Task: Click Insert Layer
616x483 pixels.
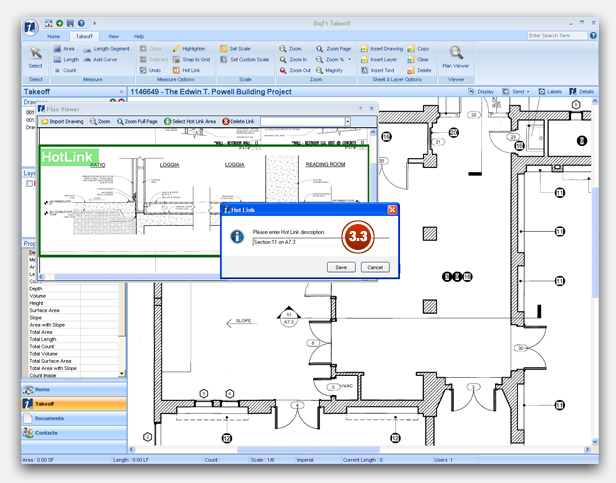Action: [379, 59]
